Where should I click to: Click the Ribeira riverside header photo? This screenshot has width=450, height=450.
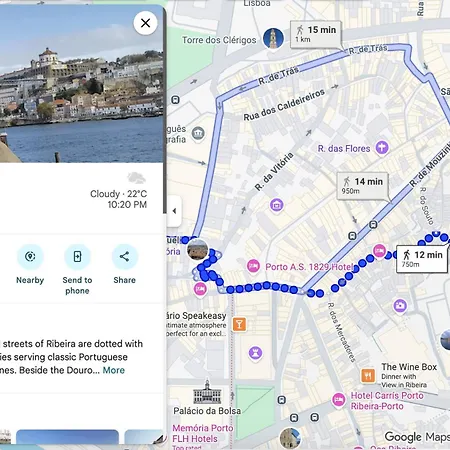pyautogui.click(x=82, y=83)
